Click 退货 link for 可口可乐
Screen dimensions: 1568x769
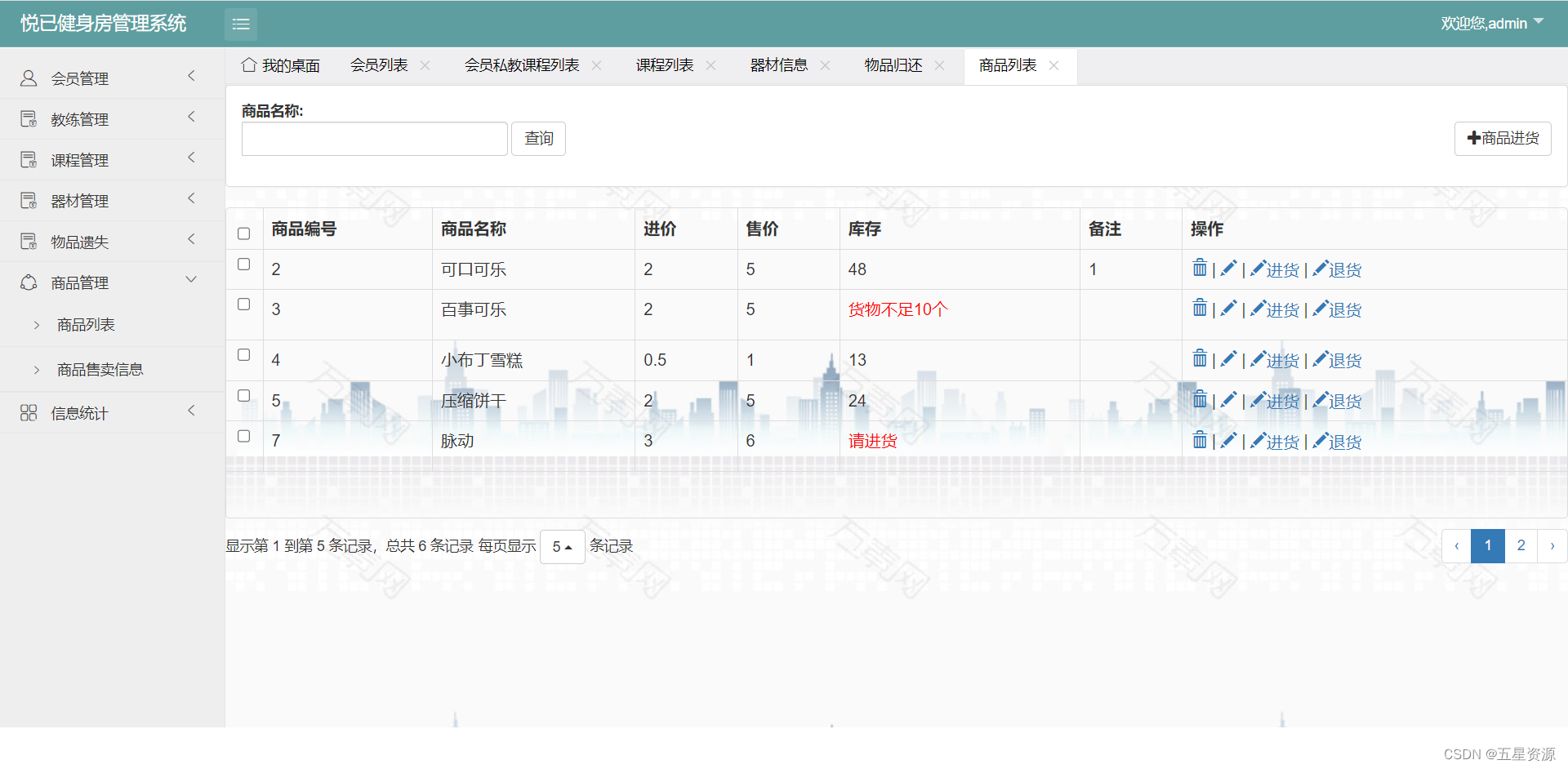[x=1337, y=269]
